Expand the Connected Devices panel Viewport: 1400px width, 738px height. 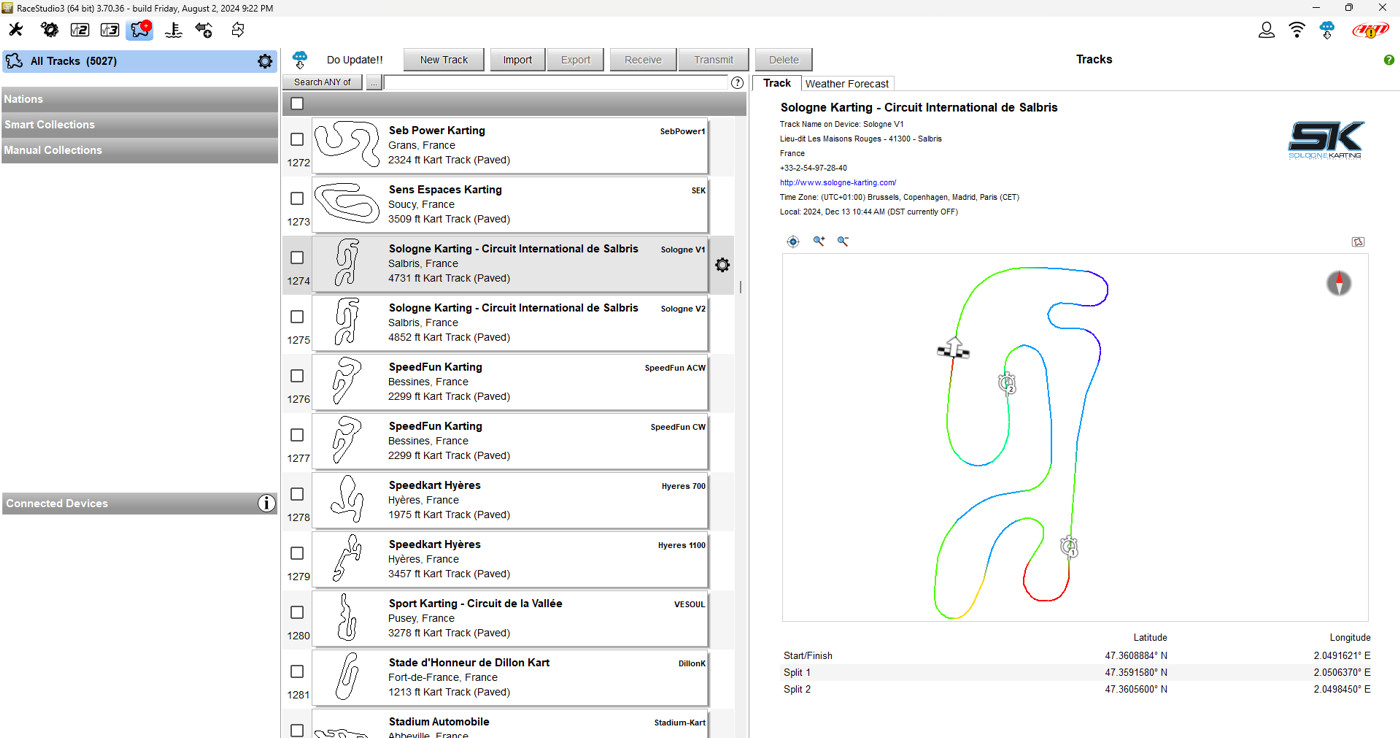[139, 503]
